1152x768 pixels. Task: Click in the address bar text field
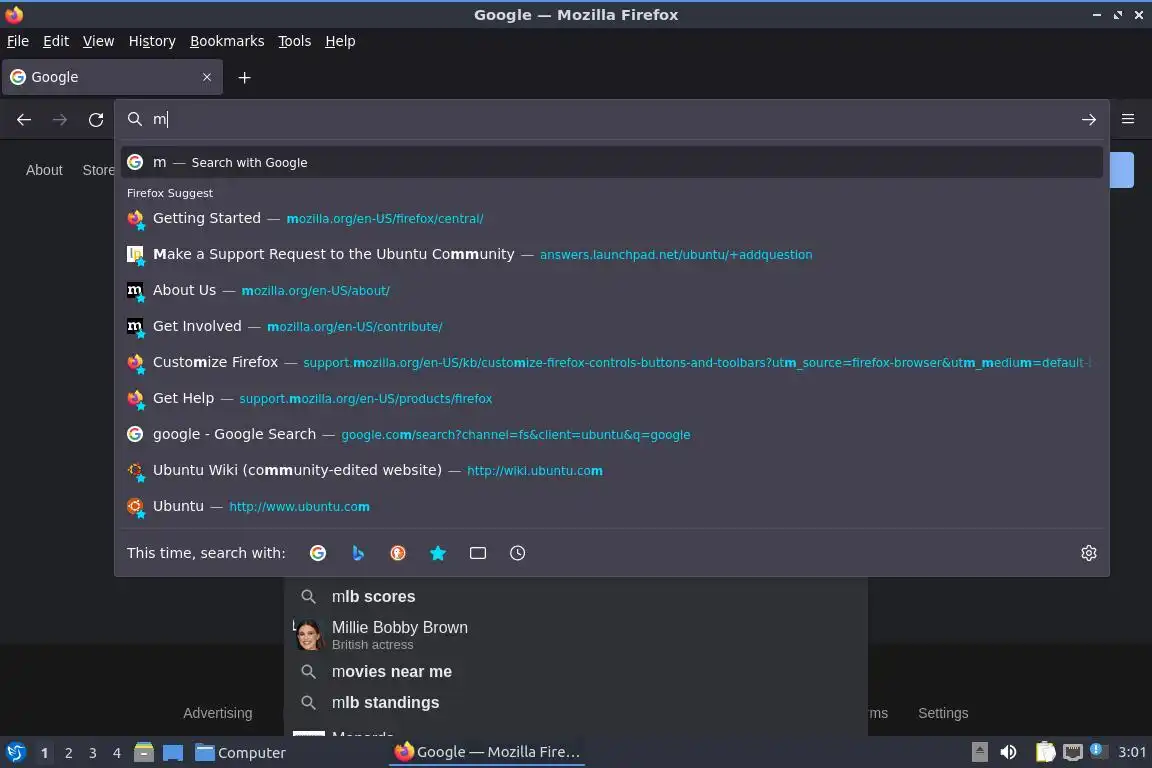(x=610, y=119)
